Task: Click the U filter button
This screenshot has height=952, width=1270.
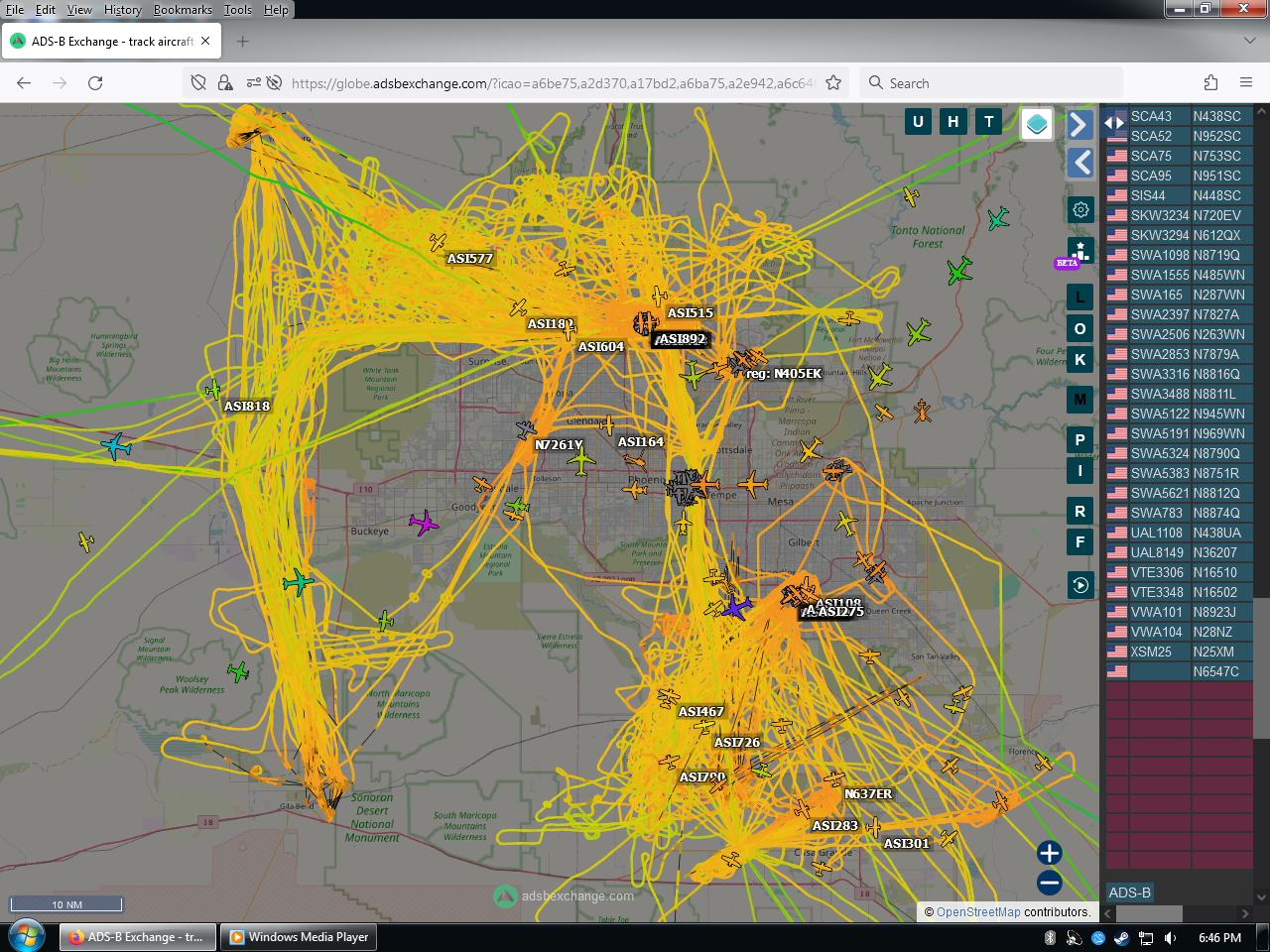Action: (918, 122)
